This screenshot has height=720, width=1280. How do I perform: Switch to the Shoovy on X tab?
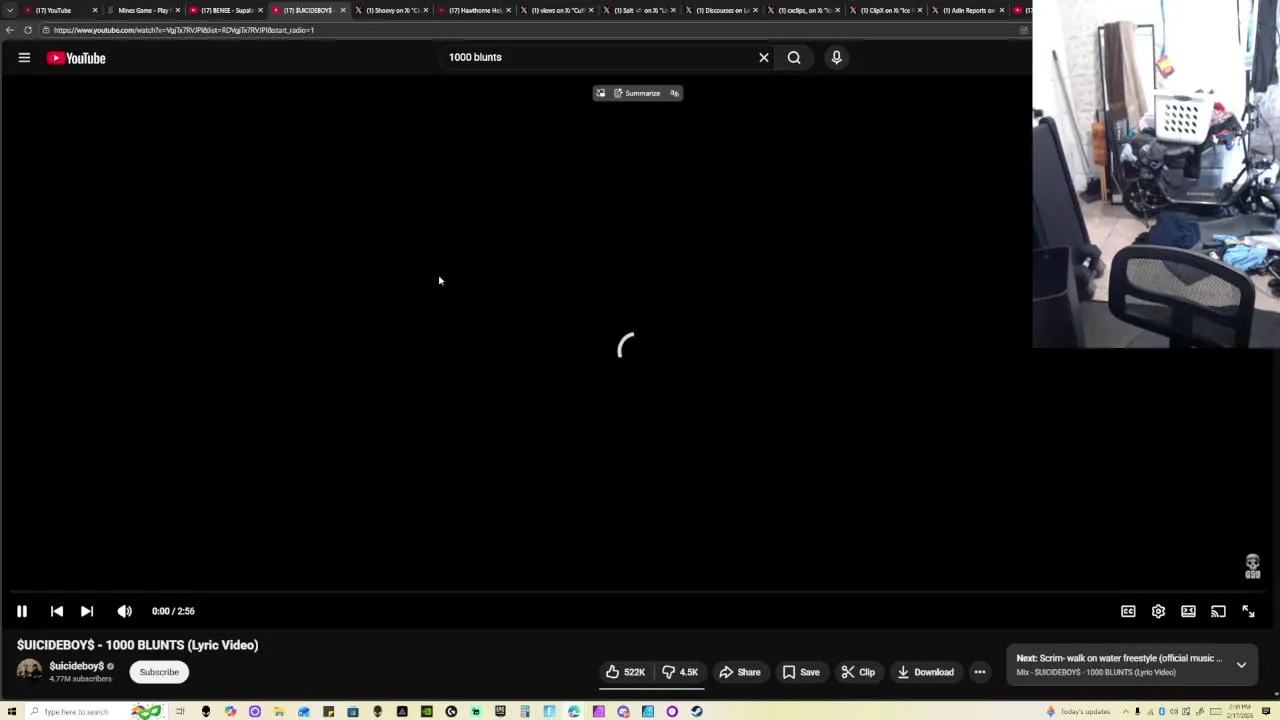pyautogui.click(x=392, y=10)
